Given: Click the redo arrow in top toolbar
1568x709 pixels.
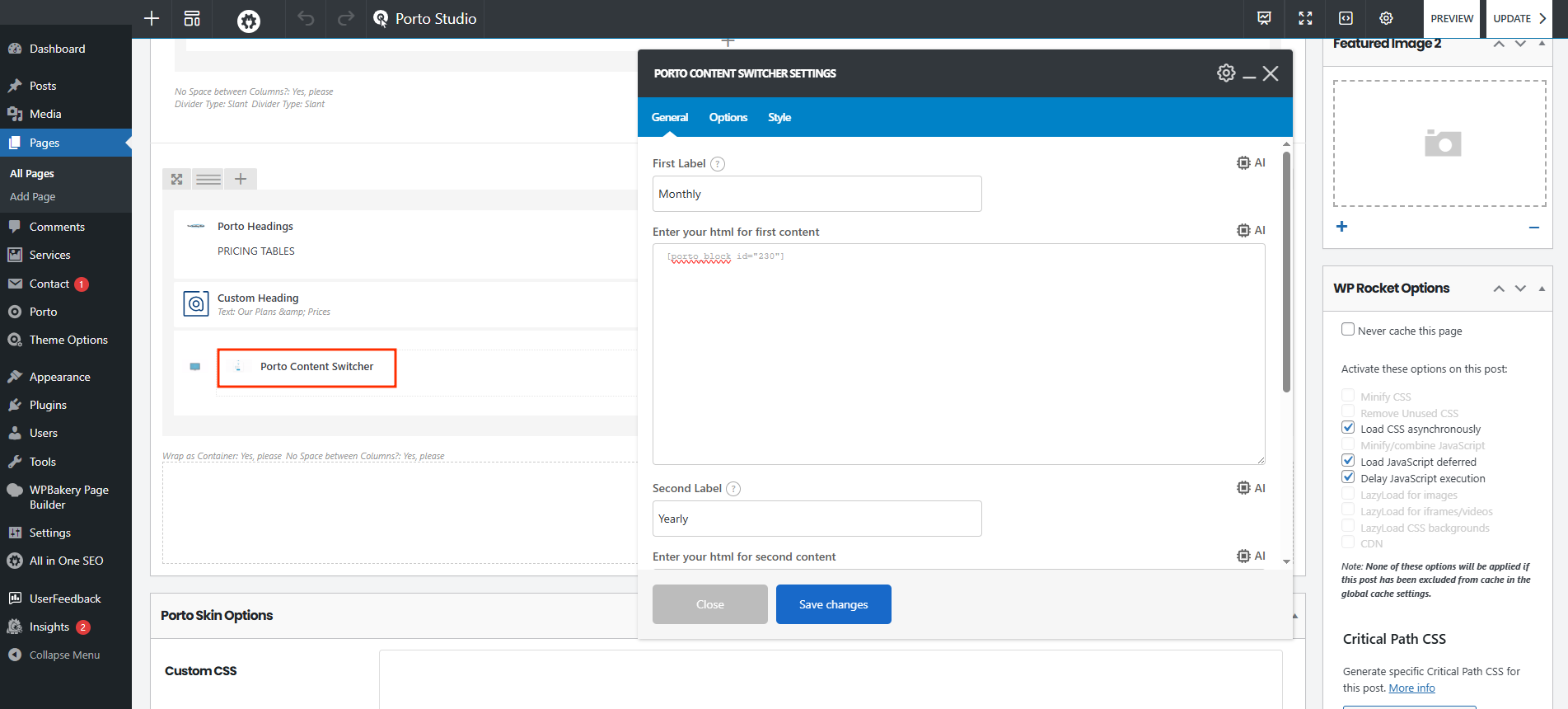Looking at the screenshot, I should pyautogui.click(x=346, y=18).
